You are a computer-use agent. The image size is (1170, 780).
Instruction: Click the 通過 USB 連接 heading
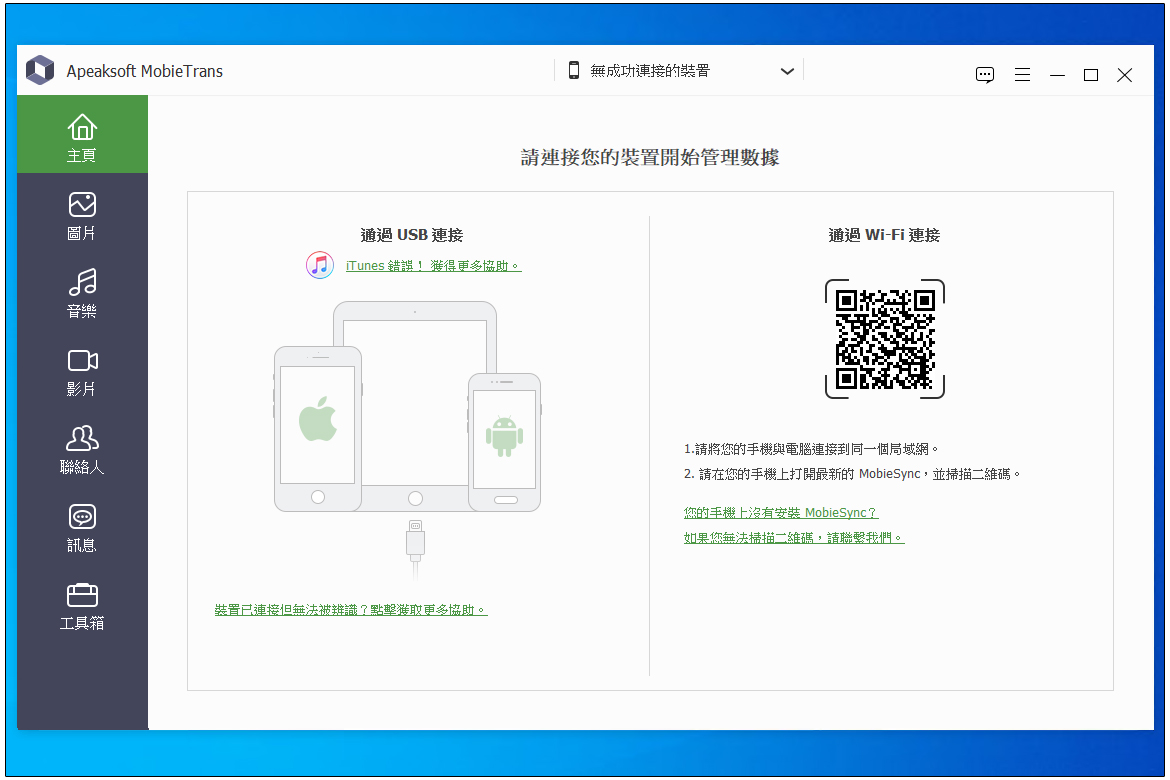[412, 235]
